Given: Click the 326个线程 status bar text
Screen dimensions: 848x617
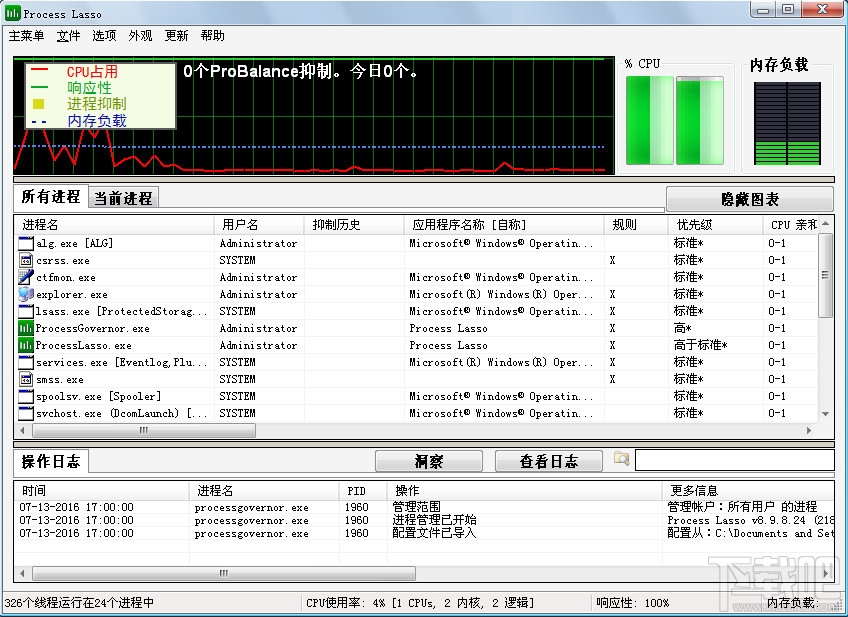Looking at the screenshot, I should 79,603.
